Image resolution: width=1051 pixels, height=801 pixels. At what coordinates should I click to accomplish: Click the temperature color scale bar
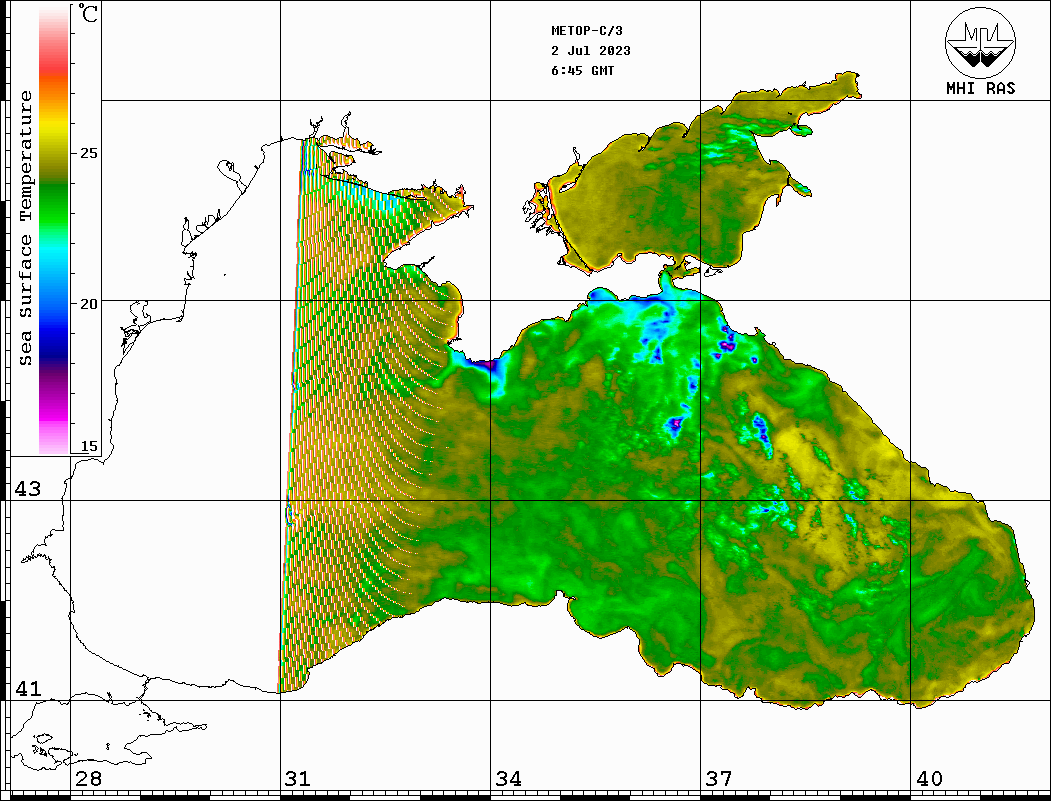[54, 230]
